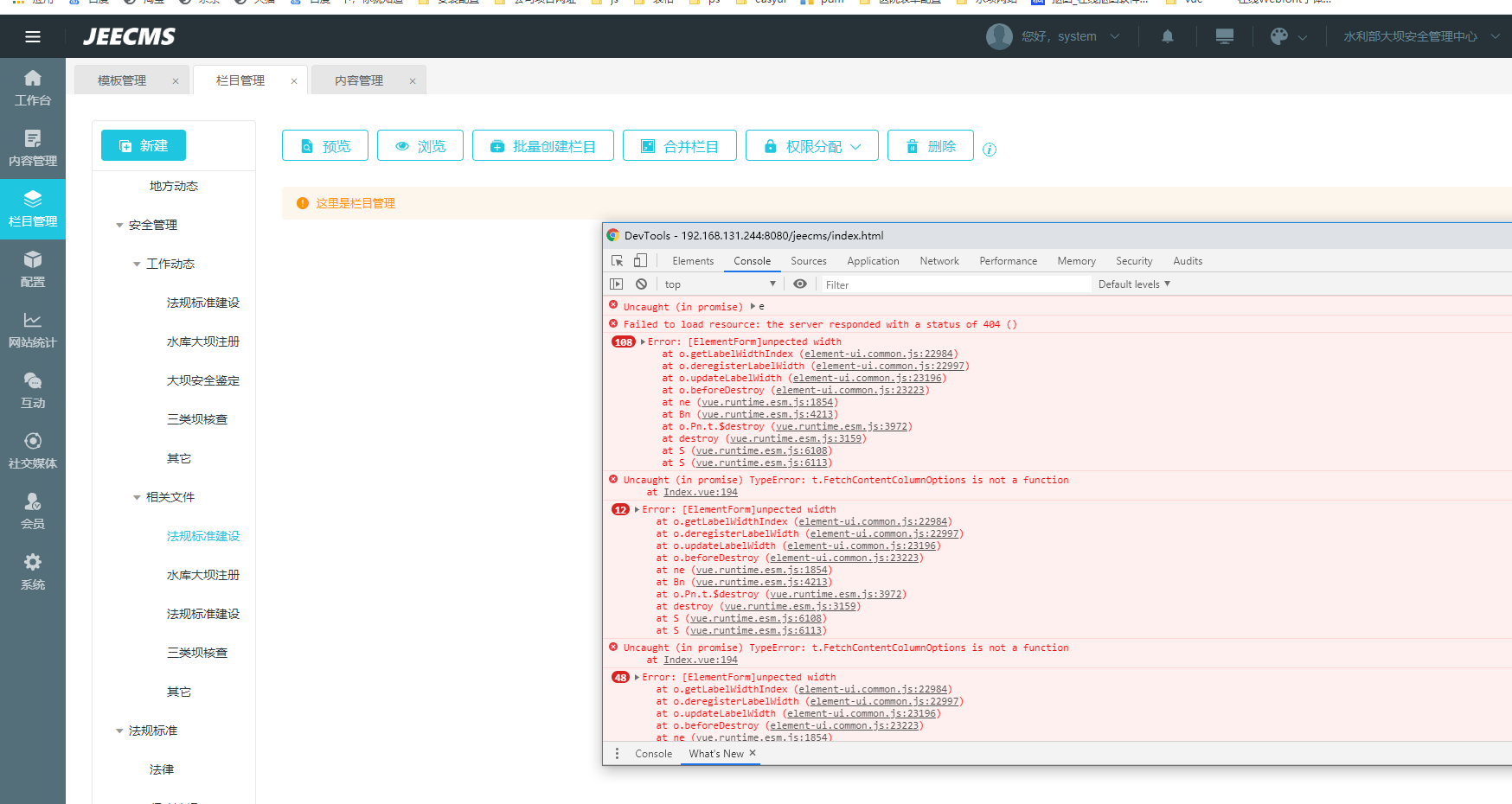Toggle the console live expression eye icon
Viewport: 1512px width, 804px height.
[x=800, y=284]
